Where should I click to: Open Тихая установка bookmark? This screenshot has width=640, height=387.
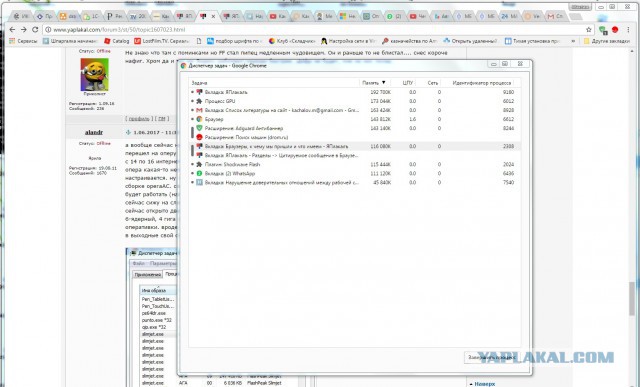(x=532, y=41)
